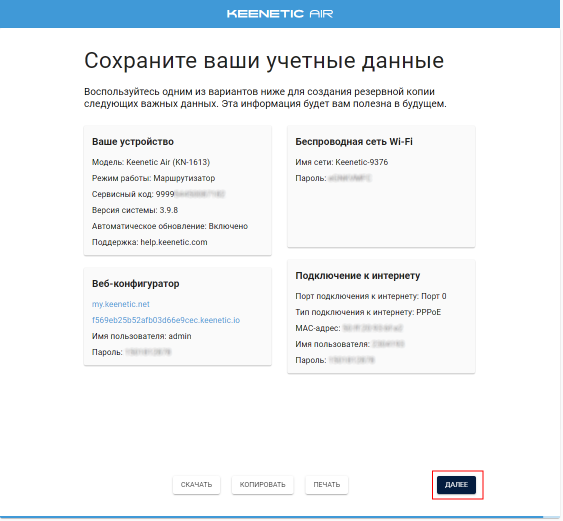Image resolution: width=563 pixels, height=521 pixels.
Task: Click the ПЕЧАТЬ button
Action: tap(326, 485)
